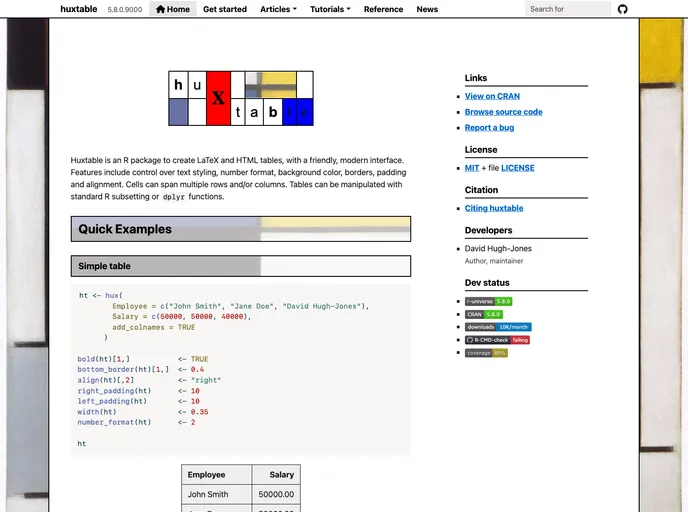Expand the Tutorials dropdown menu
The image size is (688, 512).
pos(330,9)
